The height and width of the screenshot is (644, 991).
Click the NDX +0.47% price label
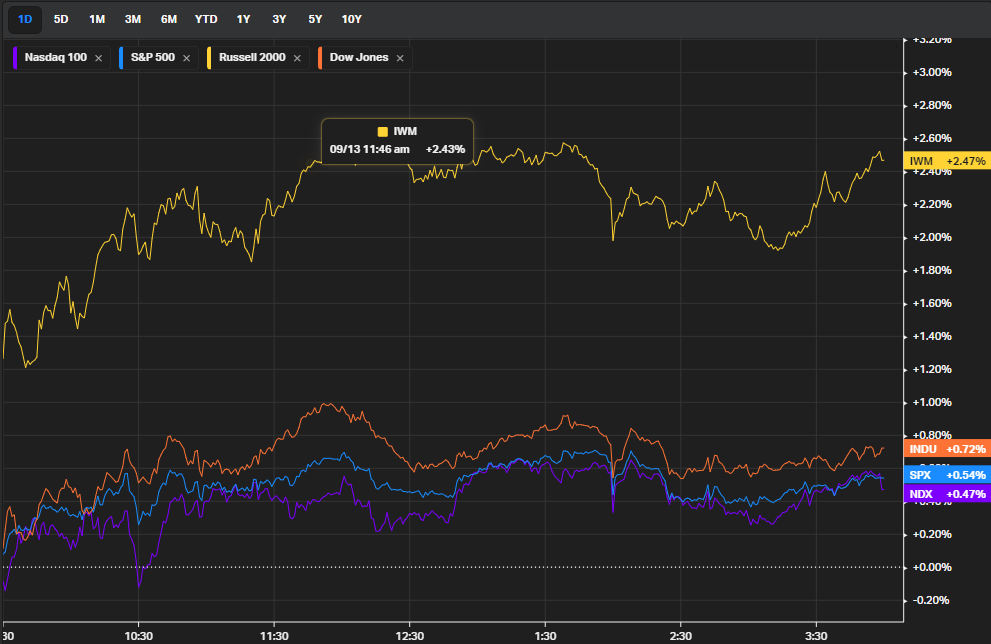pos(945,493)
